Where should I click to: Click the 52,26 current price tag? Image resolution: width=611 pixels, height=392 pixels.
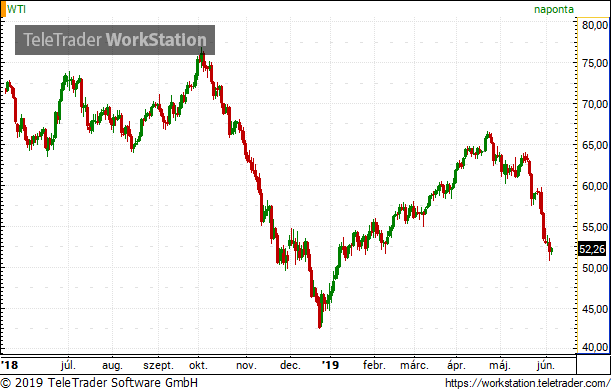coord(592,249)
